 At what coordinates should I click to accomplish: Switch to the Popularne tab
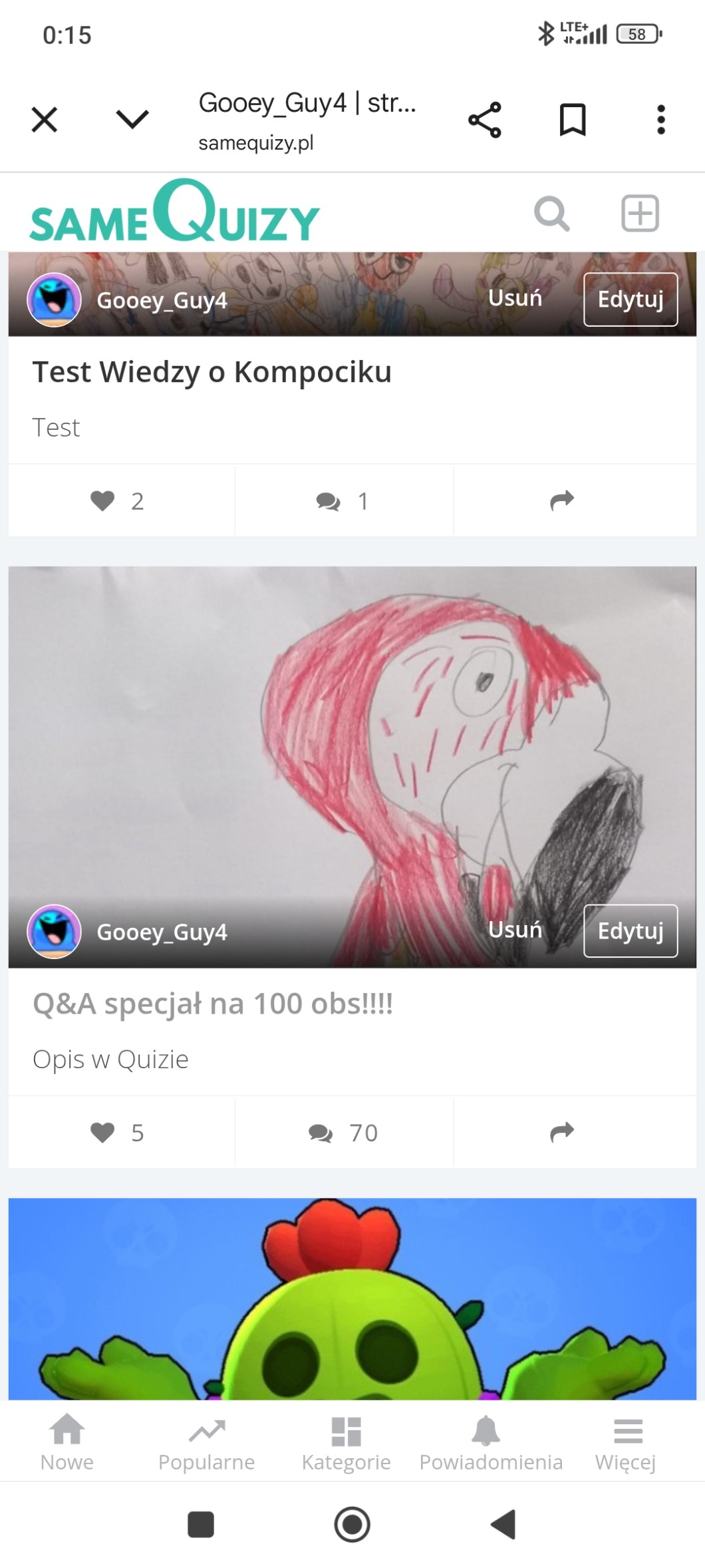207,1444
